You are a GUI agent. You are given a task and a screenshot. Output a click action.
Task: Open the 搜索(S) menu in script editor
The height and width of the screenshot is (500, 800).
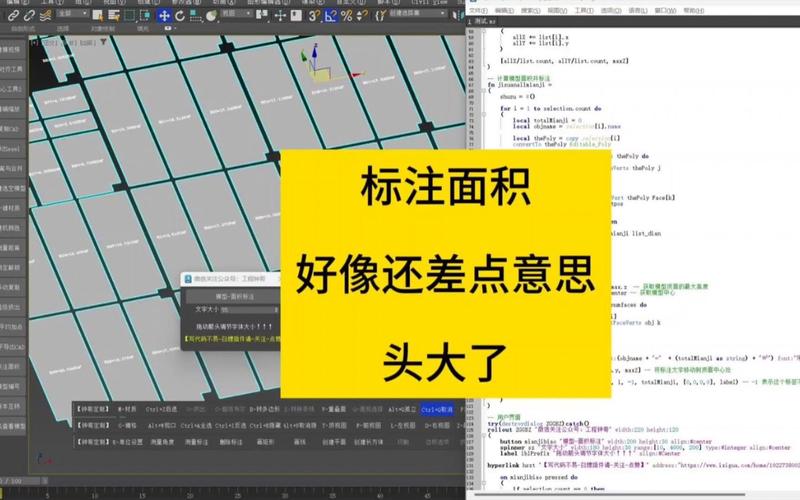[531, 10]
